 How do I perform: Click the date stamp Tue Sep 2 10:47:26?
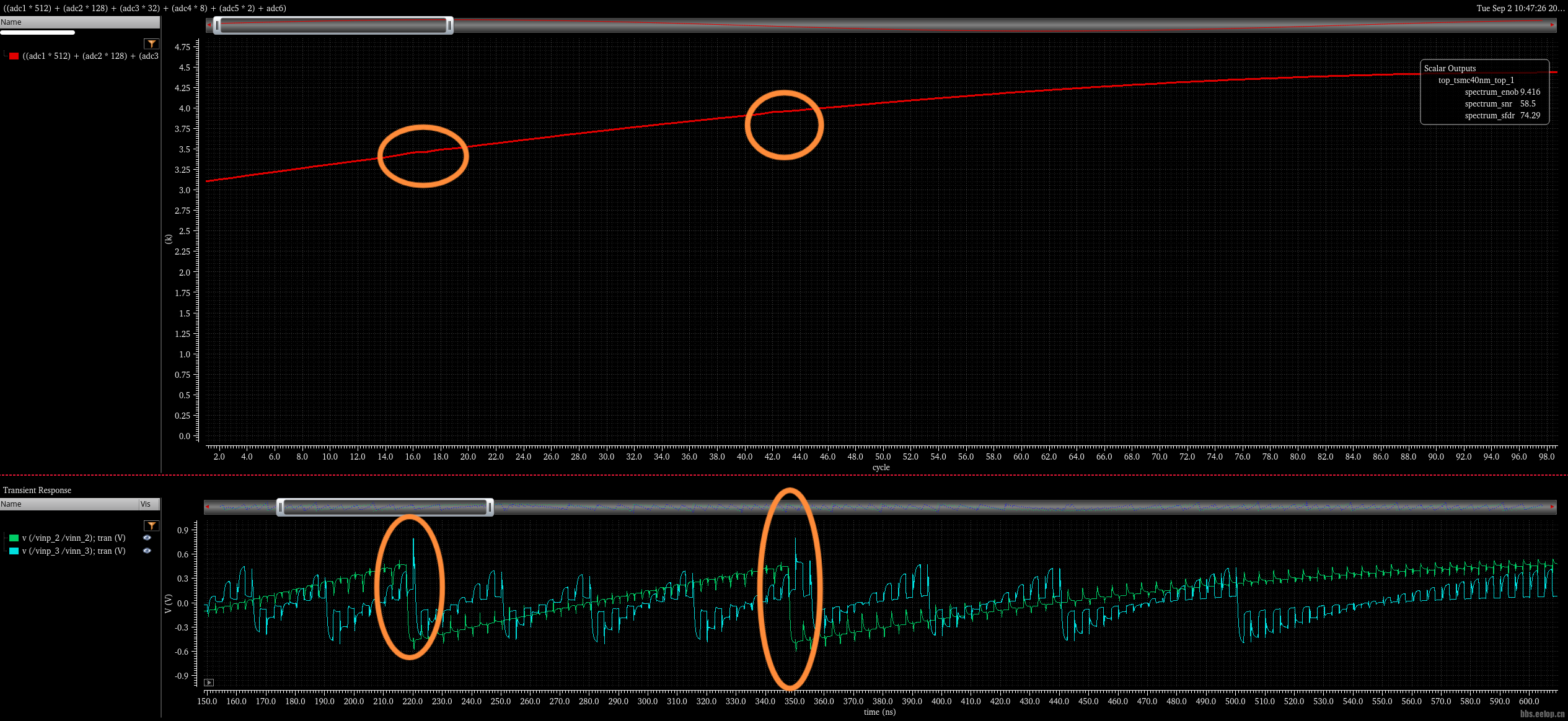(x=1520, y=8)
